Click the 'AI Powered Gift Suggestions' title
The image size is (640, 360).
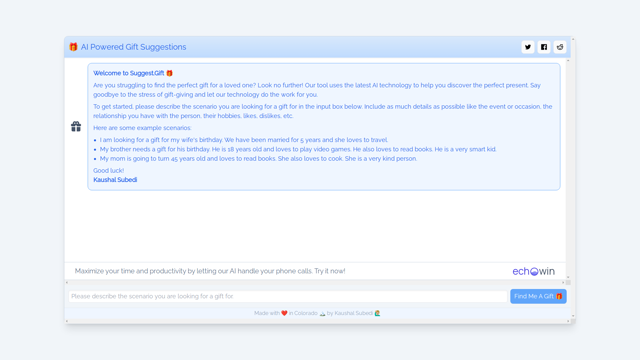tap(133, 47)
